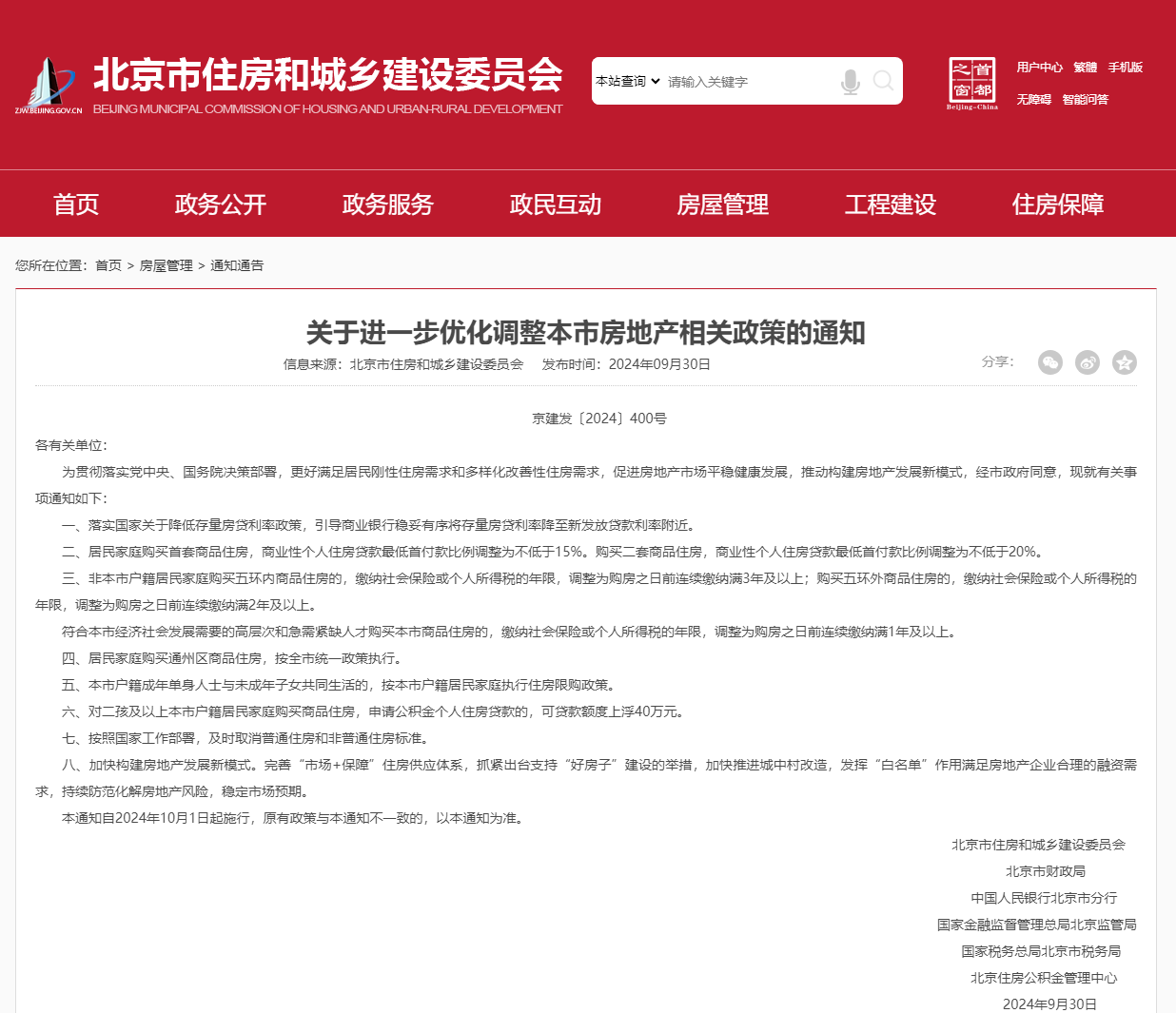
Task: Click clause 一 about 存量房贷利率
Action: (x=380, y=525)
